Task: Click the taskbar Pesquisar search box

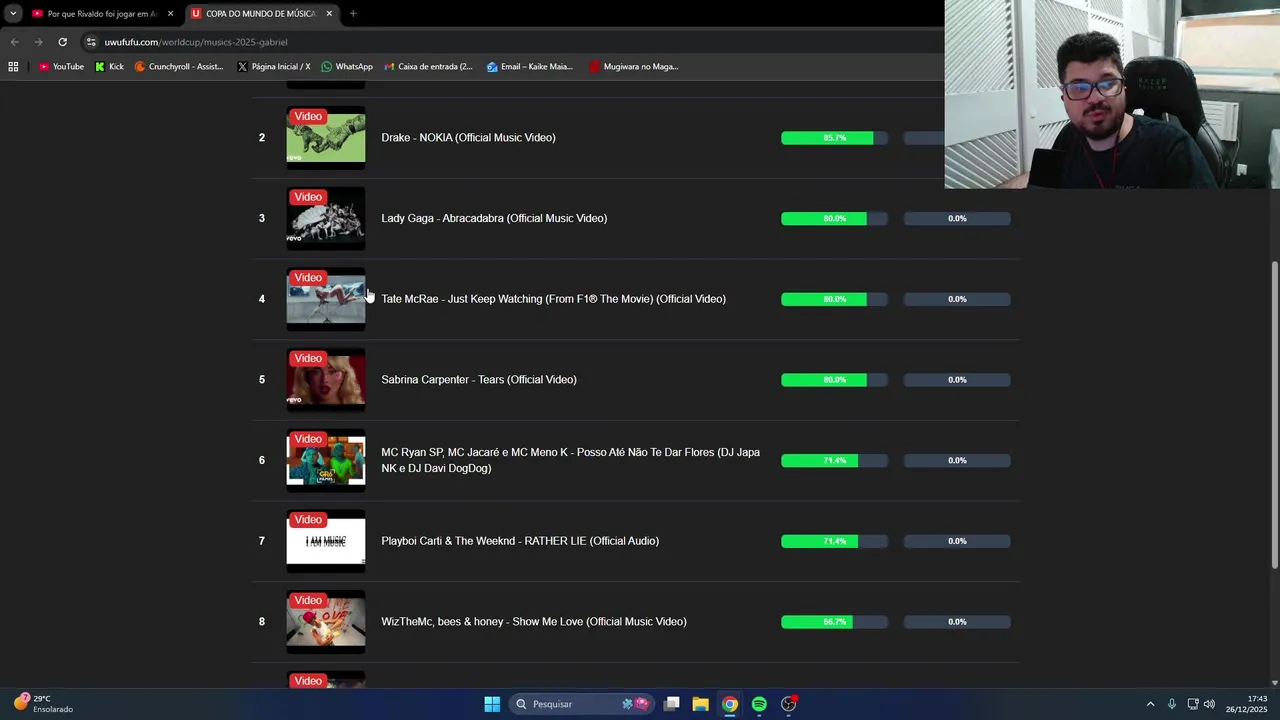Action: point(581,704)
